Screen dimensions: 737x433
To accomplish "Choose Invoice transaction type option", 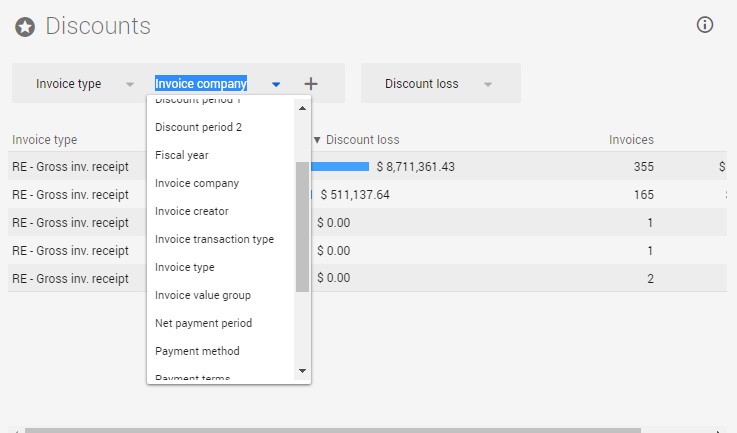I will 214,239.
